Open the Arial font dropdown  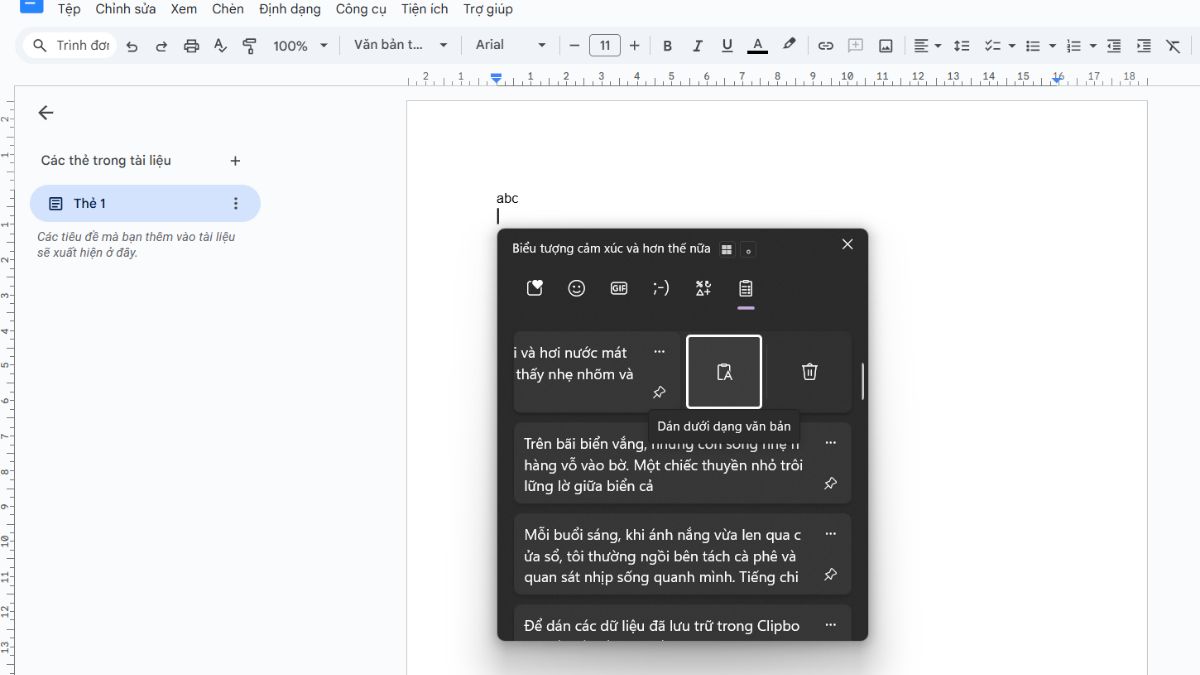click(511, 45)
